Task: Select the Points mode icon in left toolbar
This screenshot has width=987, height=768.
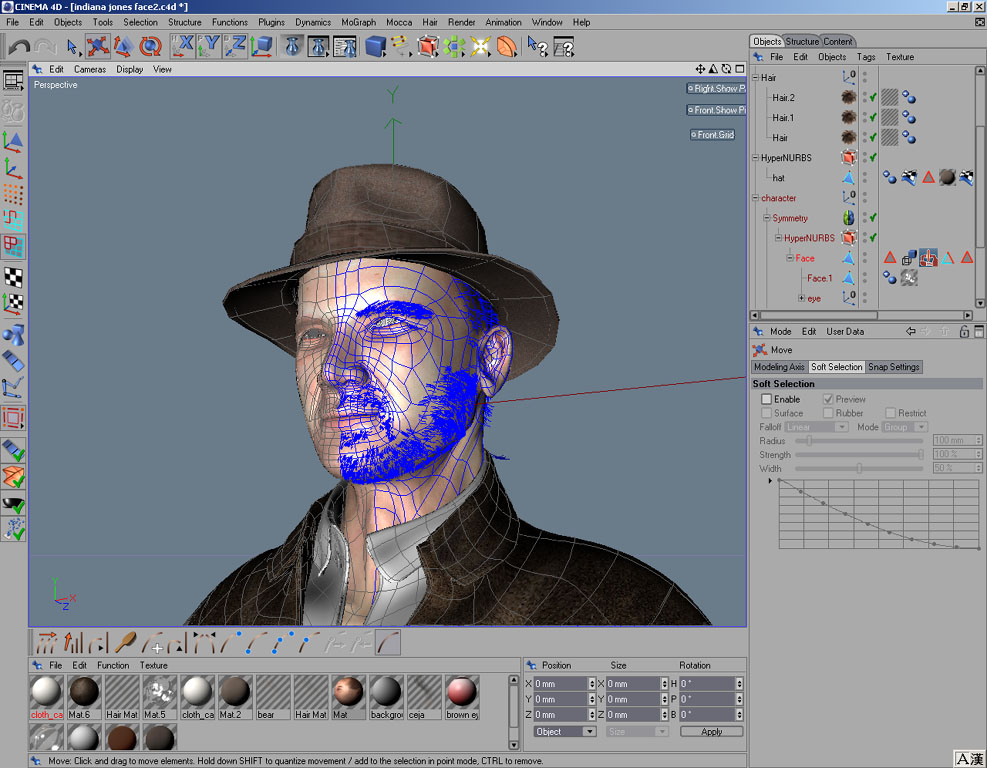Action: click(13, 194)
